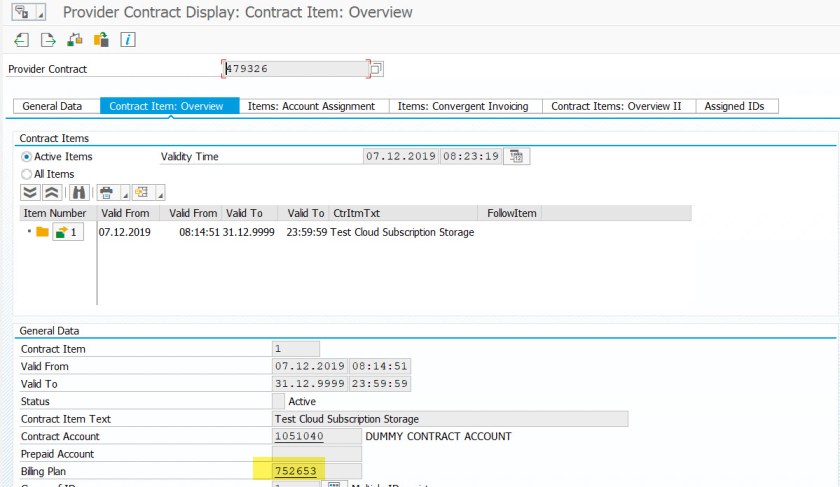Open the Items: Convergent Invoicing tab
Image resolution: width=840 pixels, height=487 pixels.
463,106
